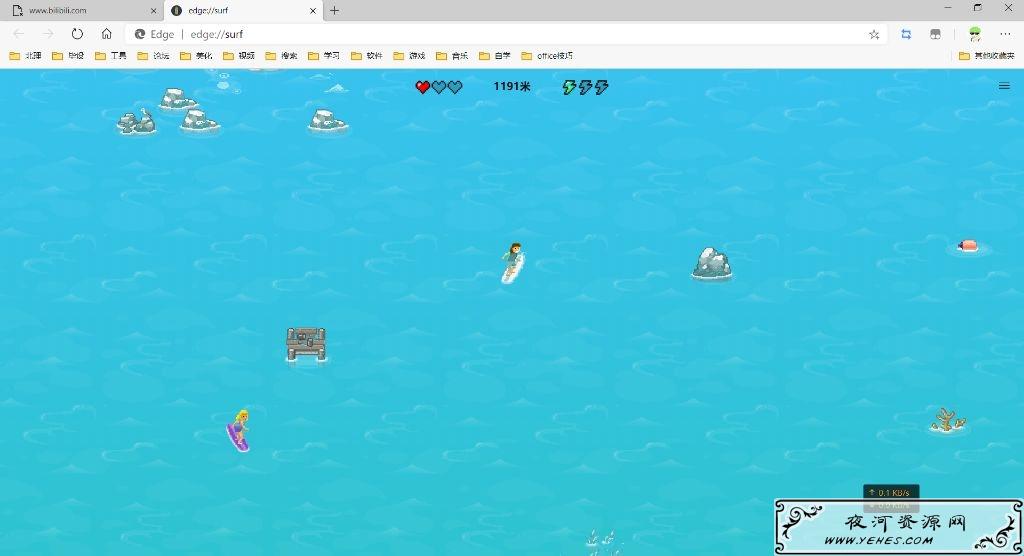This screenshot has height=556, width=1024.
Task: Open the 音乐 bookmark folder
Action: pos(451,56)
